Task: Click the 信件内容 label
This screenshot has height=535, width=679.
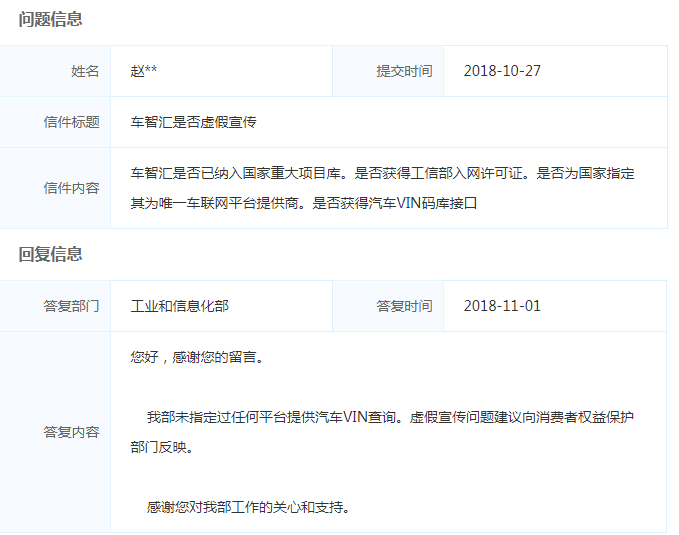Action: tap(71, 188)
